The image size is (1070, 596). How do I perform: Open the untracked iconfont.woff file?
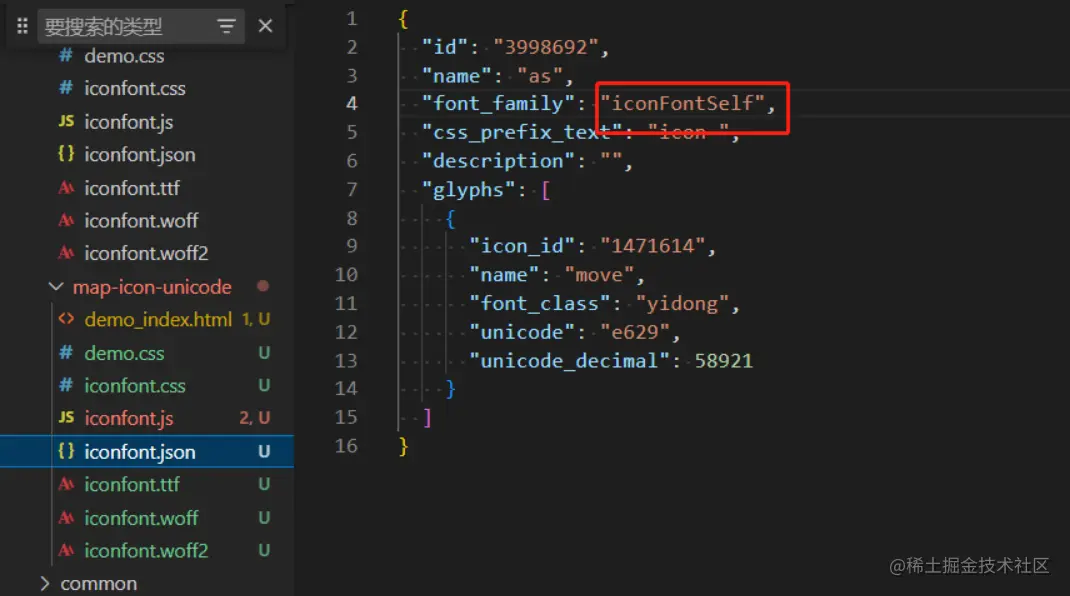click(x=141, y=518)
